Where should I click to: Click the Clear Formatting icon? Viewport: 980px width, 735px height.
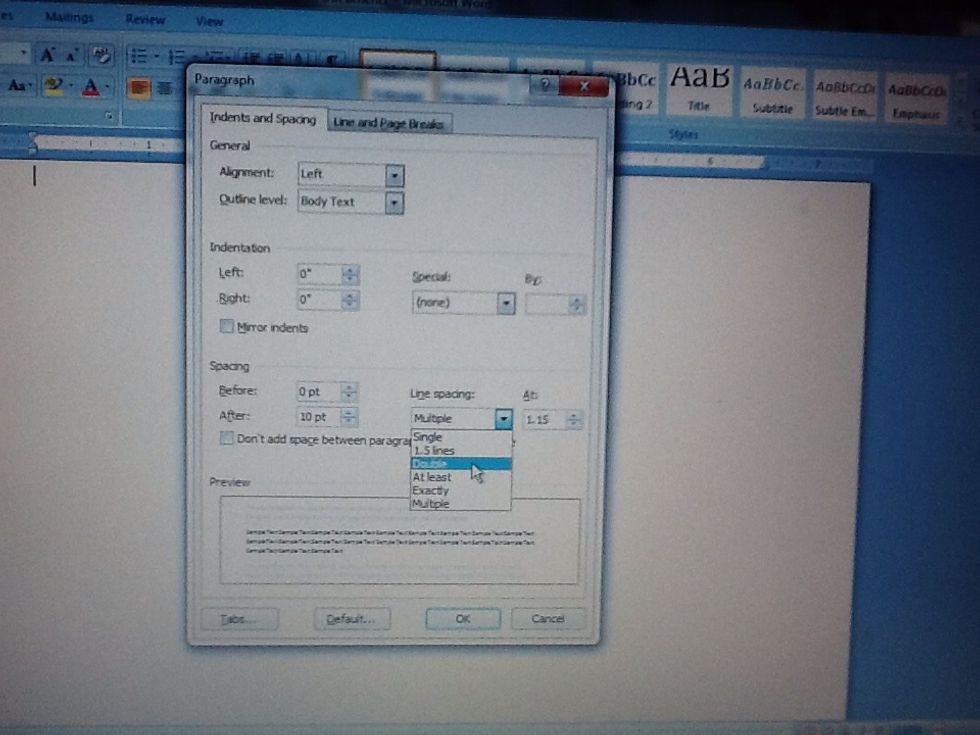[x=100, y=56]
